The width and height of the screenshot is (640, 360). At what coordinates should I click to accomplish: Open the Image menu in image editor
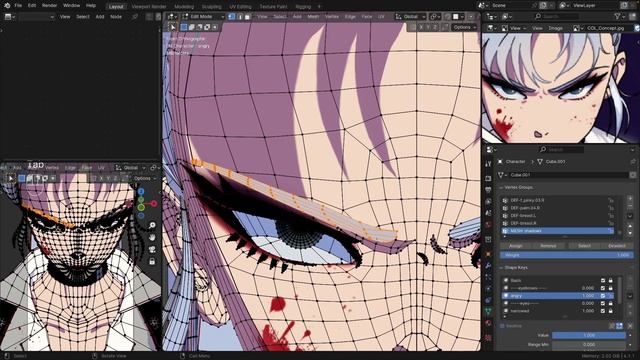(555, 28)
